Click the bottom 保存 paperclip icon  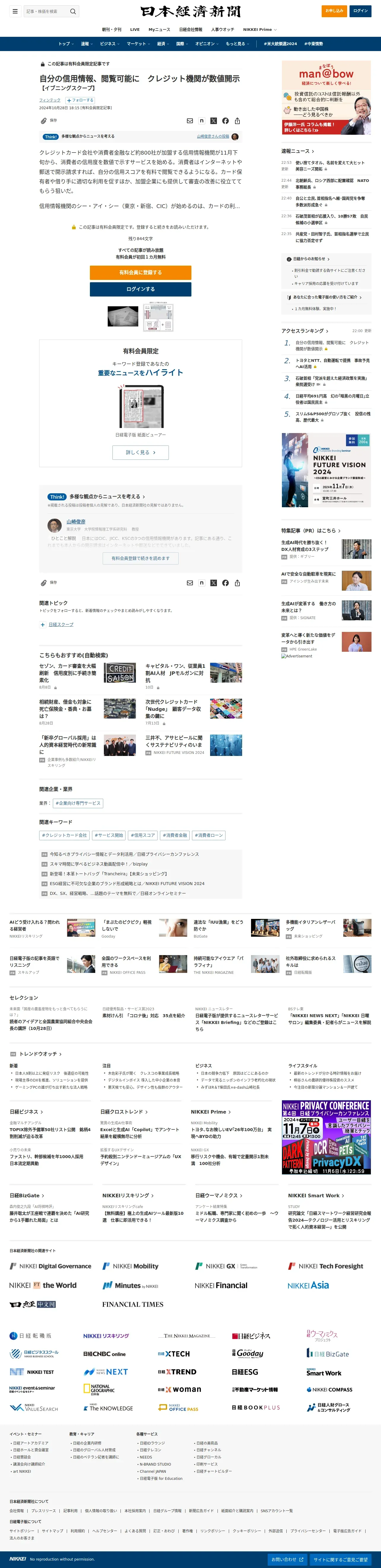(44, 583)
